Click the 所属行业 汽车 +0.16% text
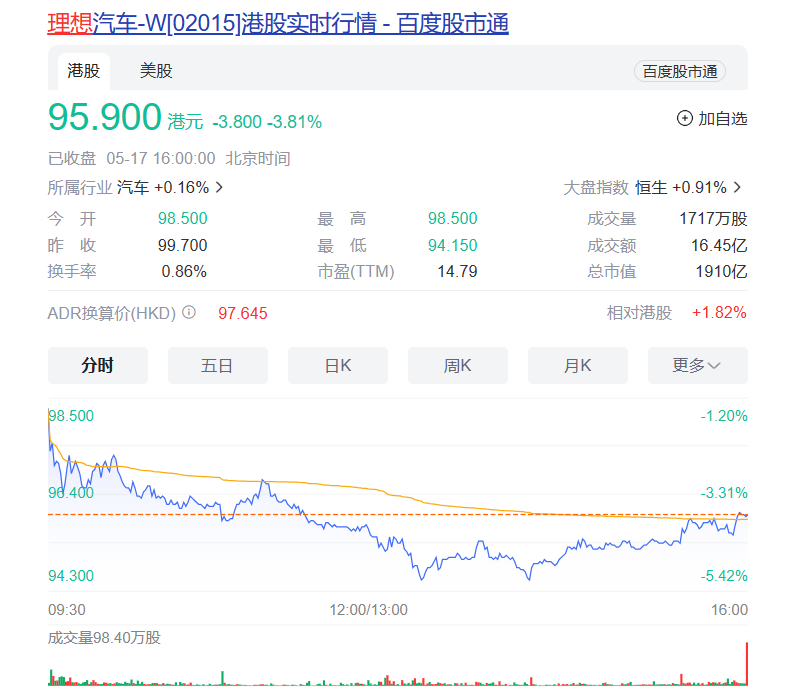This screenshot has width=792, height=700. pos(128,187)
